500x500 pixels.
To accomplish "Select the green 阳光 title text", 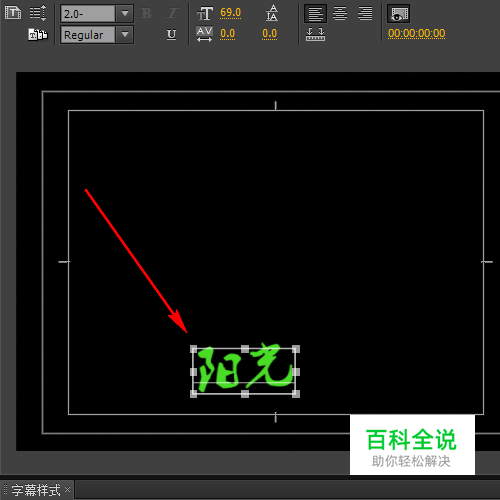I will pyautogui.click(x=245, y=368).
